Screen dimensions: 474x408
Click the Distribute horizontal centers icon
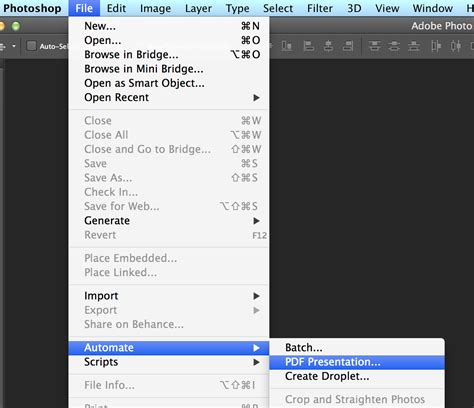click(x=456, y=46)
